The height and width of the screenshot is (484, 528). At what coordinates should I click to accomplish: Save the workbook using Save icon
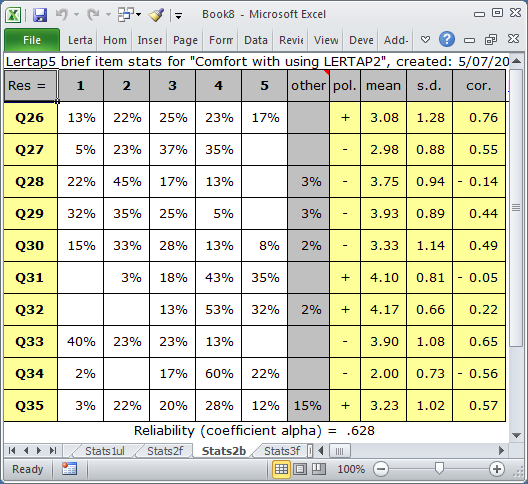(40, 14)
